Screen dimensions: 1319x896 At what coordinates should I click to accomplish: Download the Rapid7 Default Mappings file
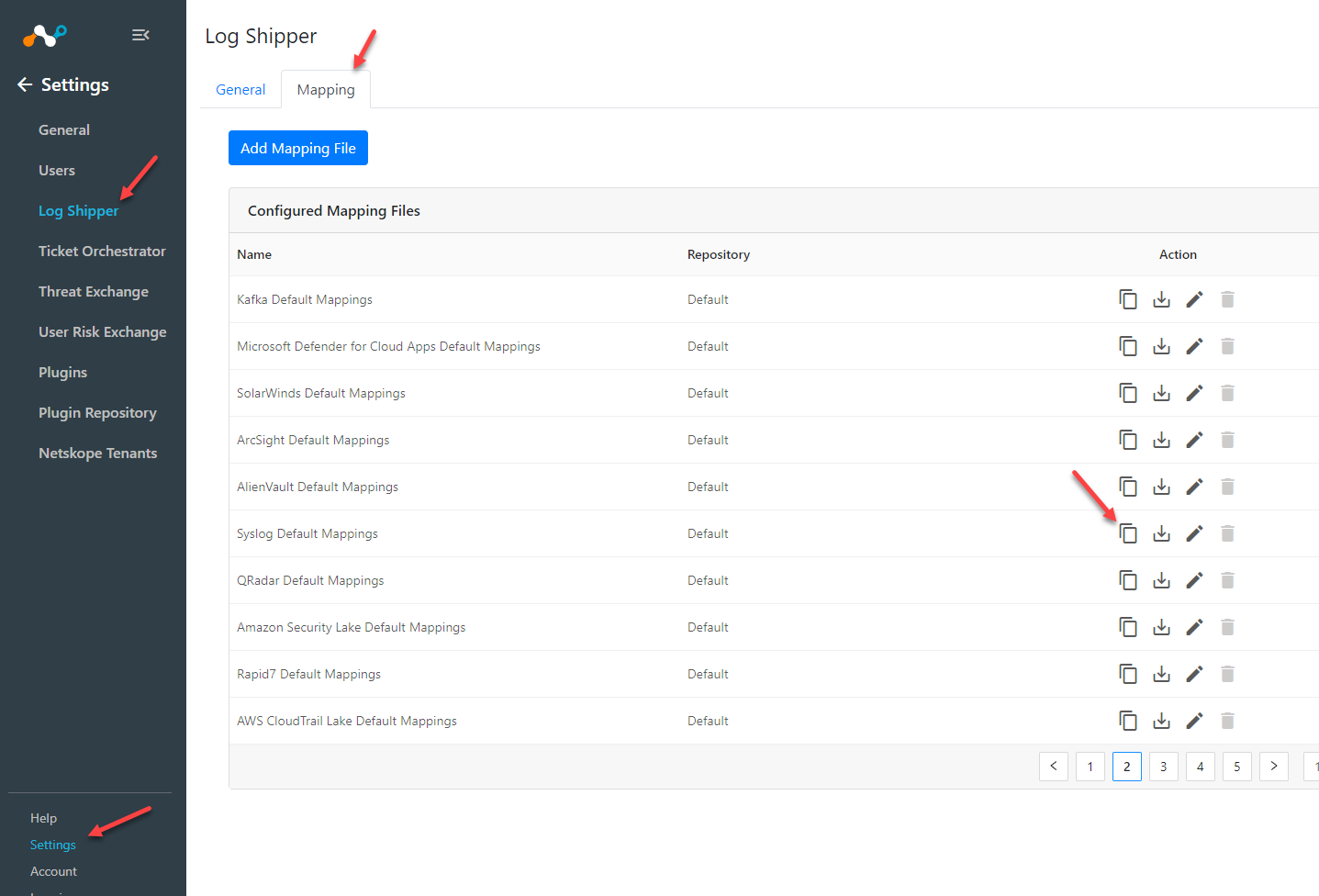1161,674
